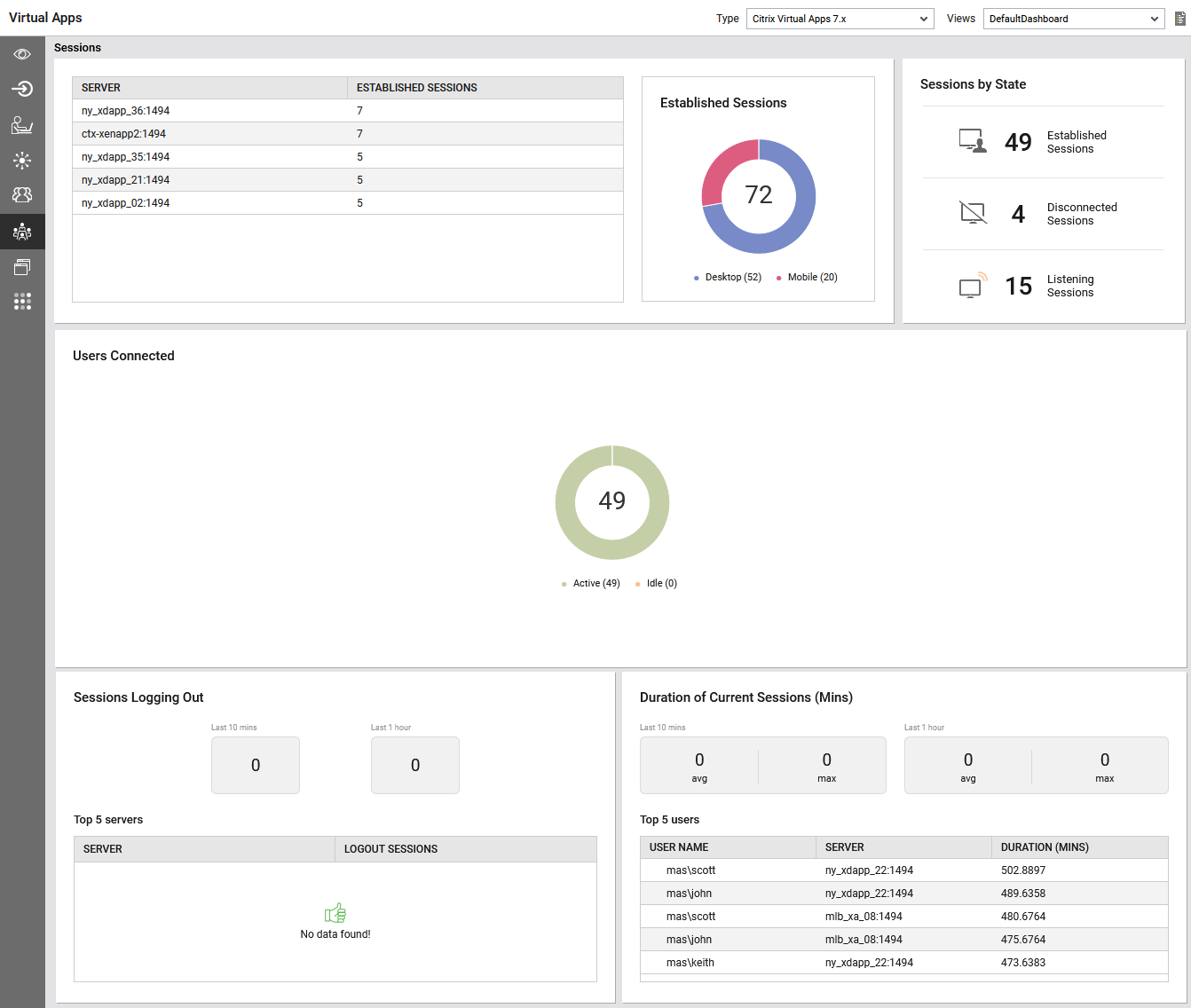The height and width of the screenshot is (1008, 1191).
Task: Click the highlighted sessions meeting icon
Action: (x=22, y=232)
